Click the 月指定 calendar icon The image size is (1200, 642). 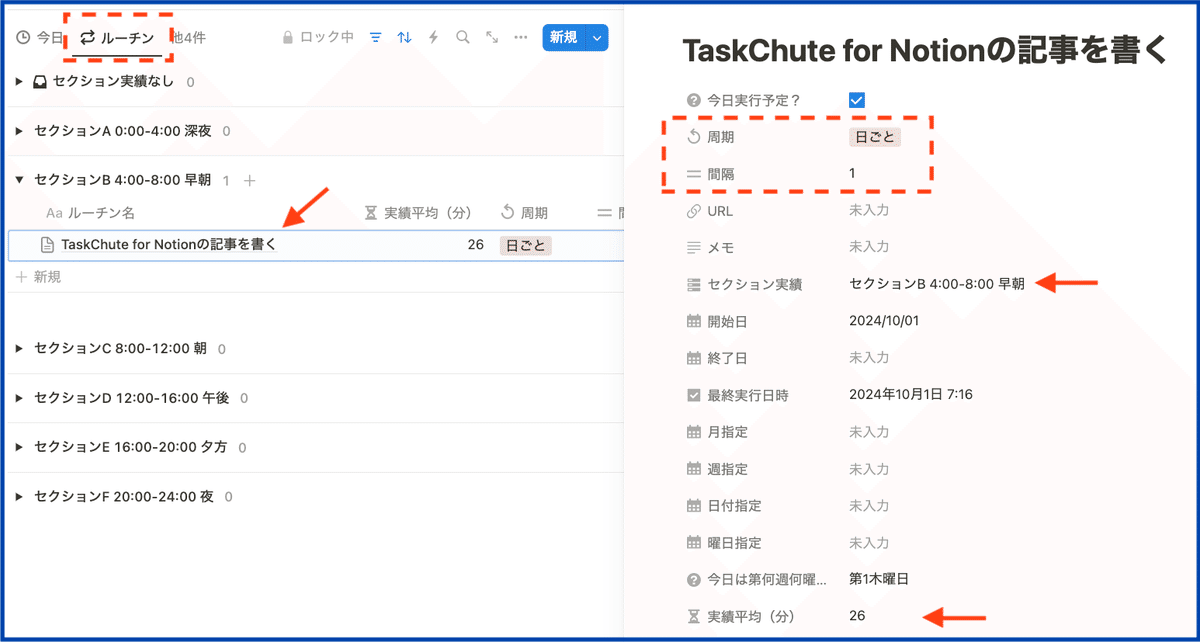694,432
